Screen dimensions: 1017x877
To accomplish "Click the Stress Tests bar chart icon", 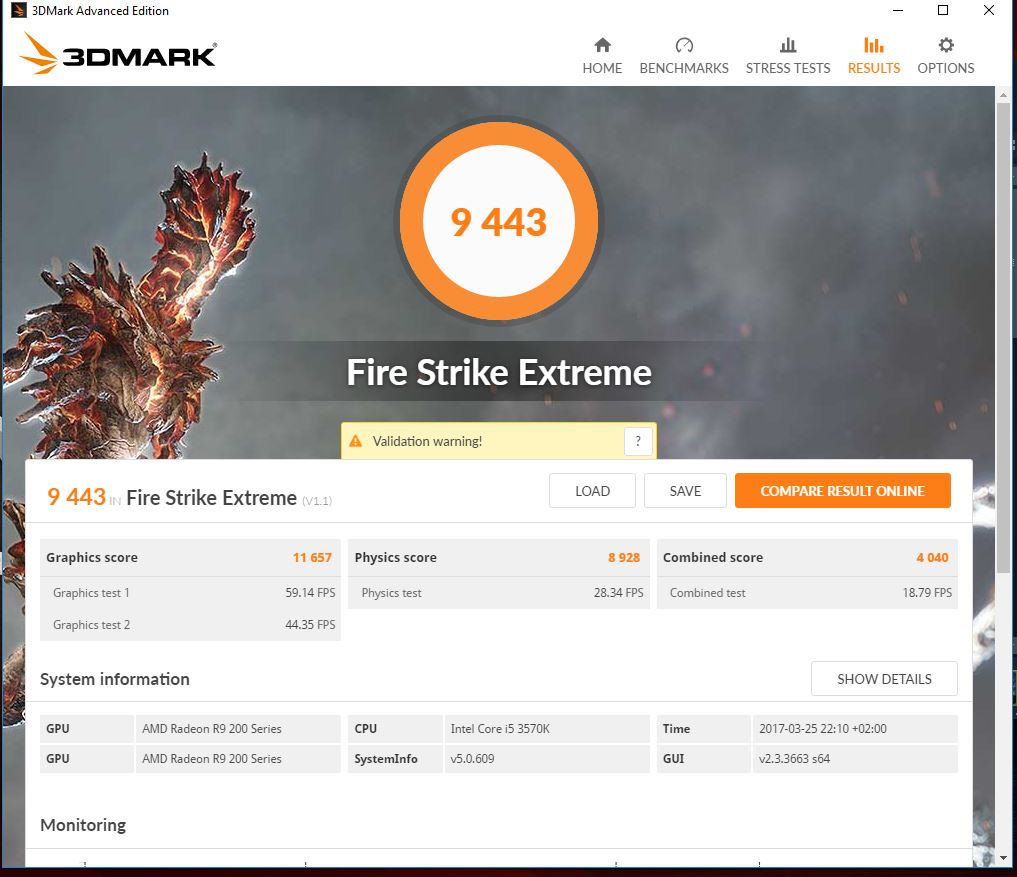I will pyautogui.click(x=787, y=45).
